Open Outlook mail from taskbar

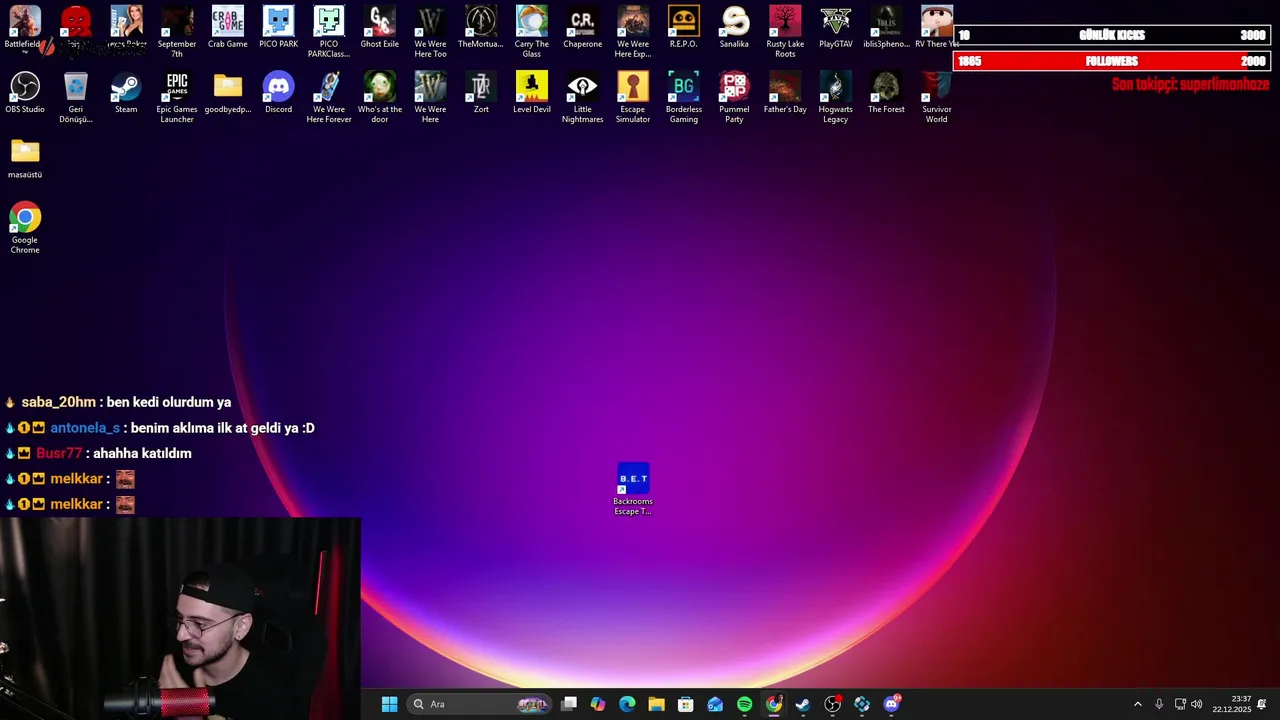click(715, 704)
